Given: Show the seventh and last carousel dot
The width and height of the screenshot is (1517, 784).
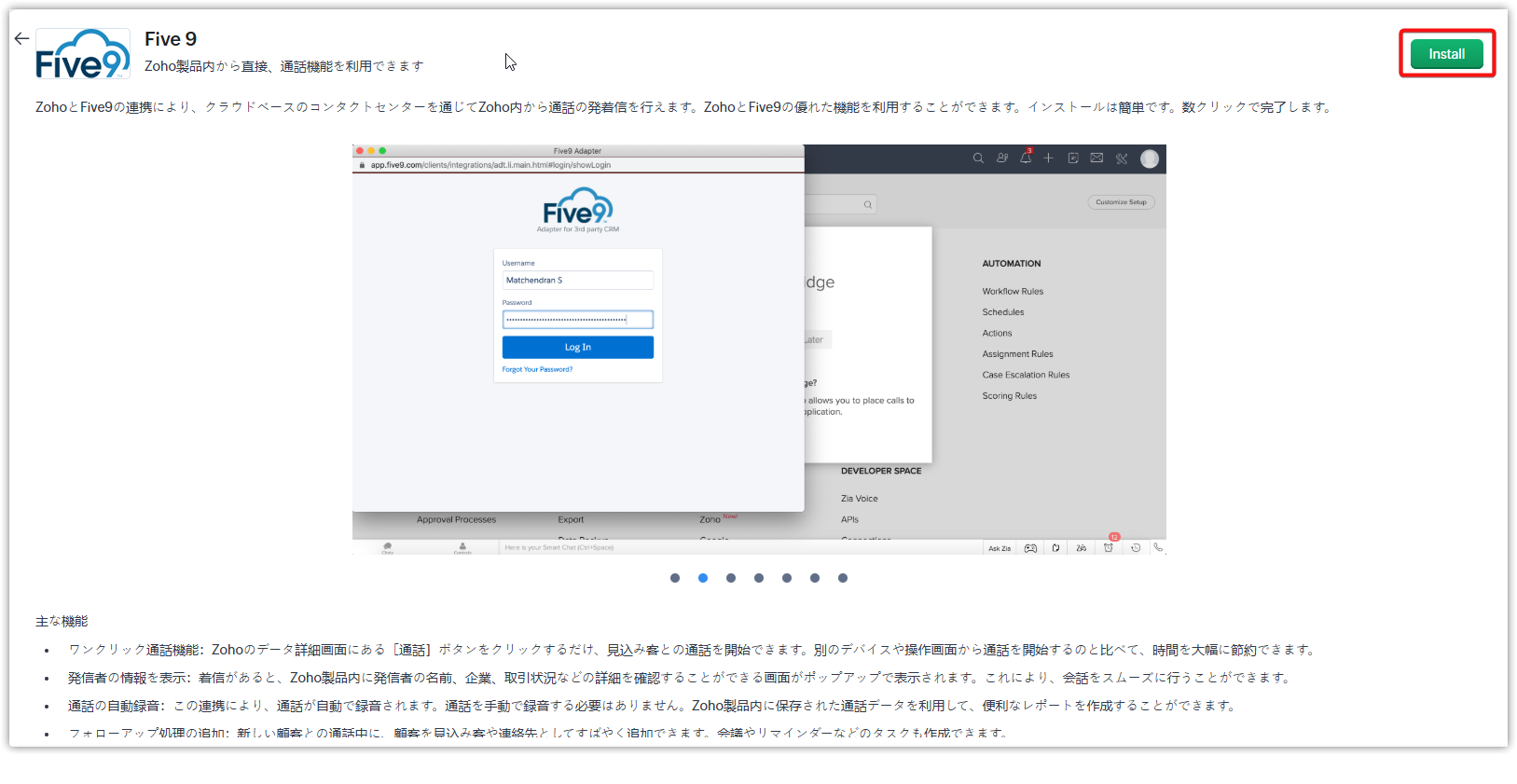Looking at the screenshot, I should [x=843, y=578].
